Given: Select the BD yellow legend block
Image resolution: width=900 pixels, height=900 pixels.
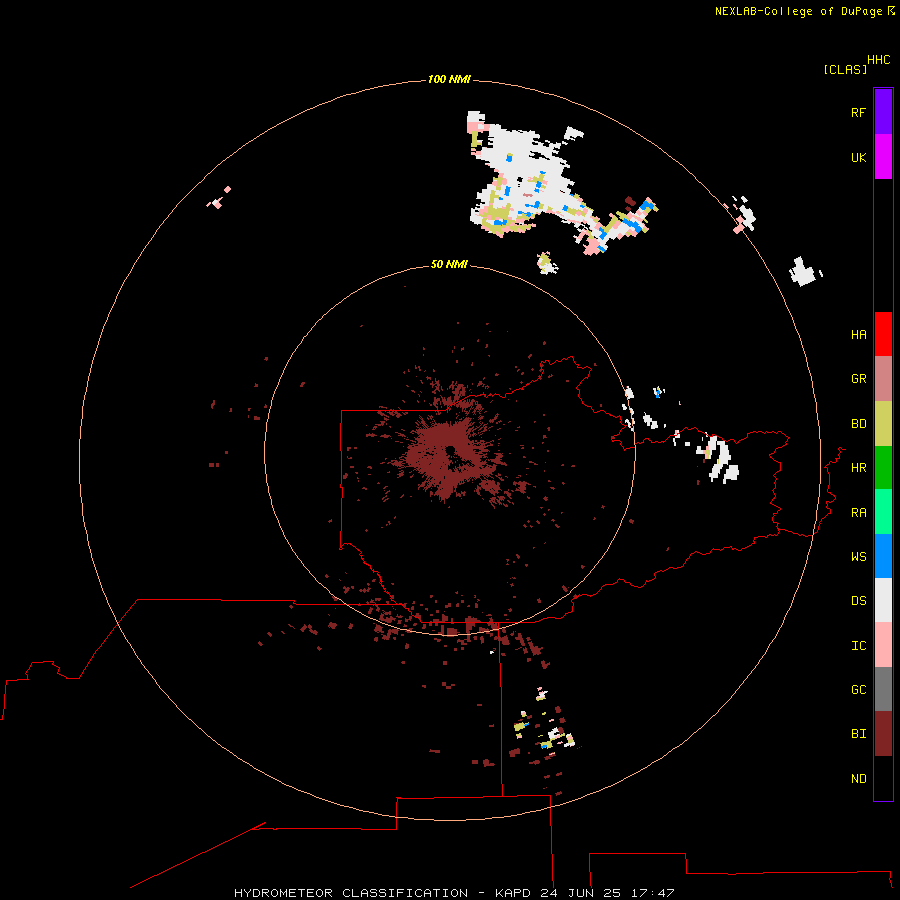Looking at the screenshot, I should coord(883,424).
